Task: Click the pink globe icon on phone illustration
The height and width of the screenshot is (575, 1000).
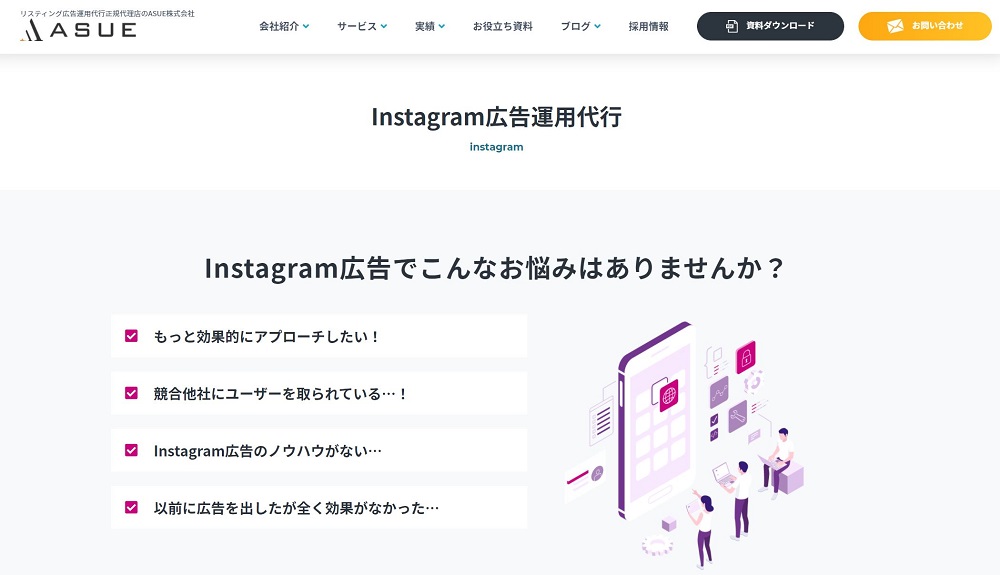Action: click(669, 395)
